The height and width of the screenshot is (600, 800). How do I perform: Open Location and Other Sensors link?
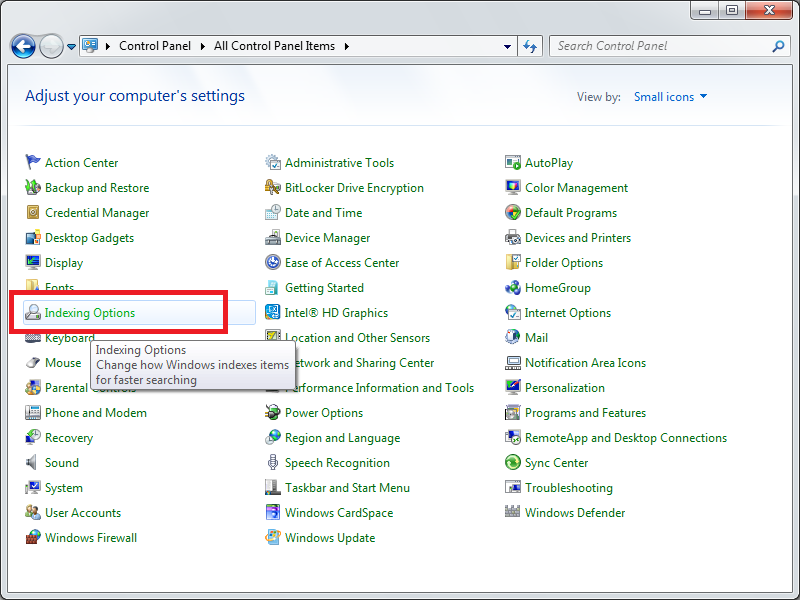(x=358, y=338)
